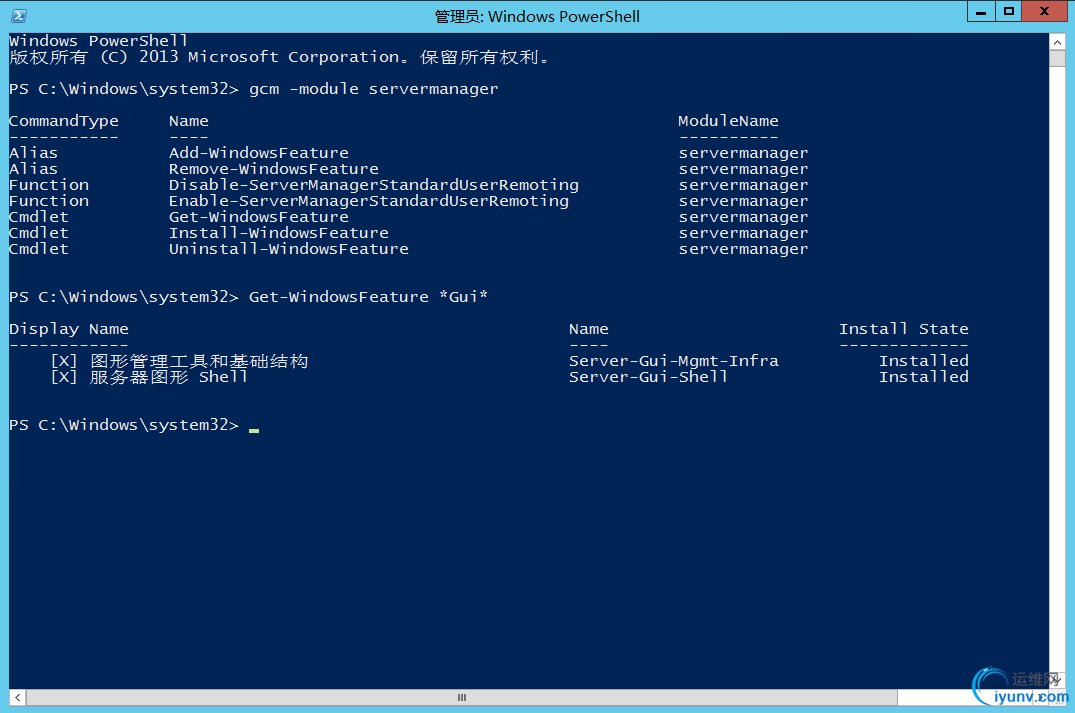
Task: Click the PowerShell icon in title bar
Action: click(x=19, y=16)
